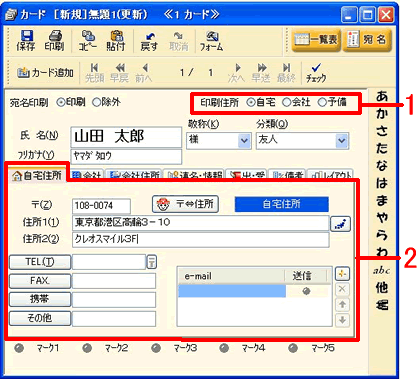420x379 pixels.
Task: Toggle マーク4 indicator
Action: click(x=224, y=348)
